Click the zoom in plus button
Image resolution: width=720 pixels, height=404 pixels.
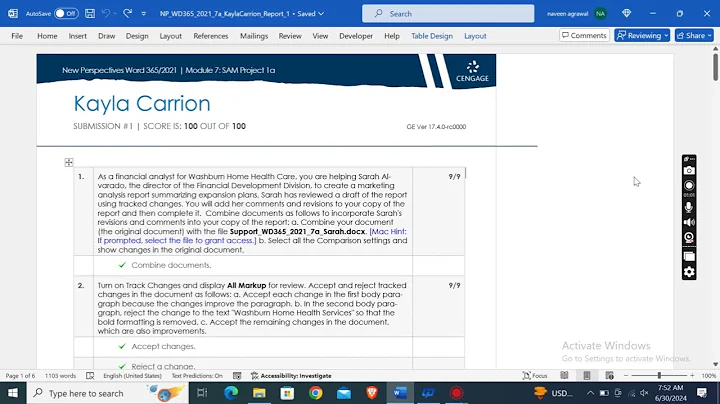692,376
